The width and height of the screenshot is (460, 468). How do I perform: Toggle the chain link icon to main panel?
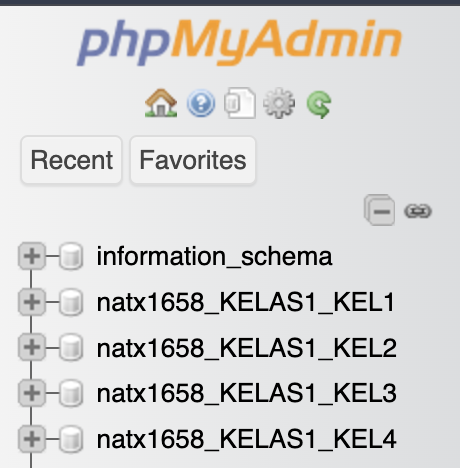(418, 211)
